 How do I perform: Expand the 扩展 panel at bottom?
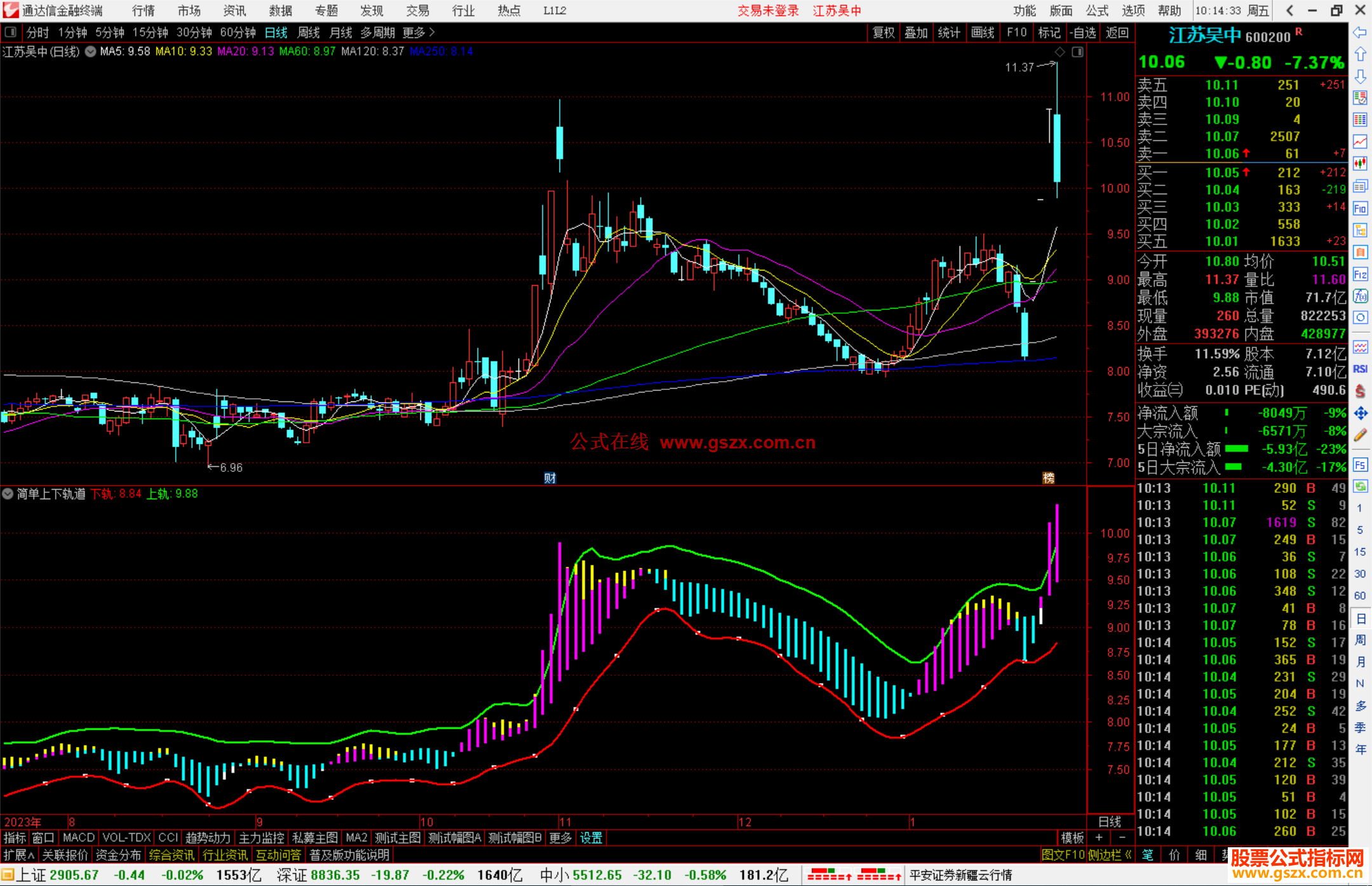tap(19, 855)
